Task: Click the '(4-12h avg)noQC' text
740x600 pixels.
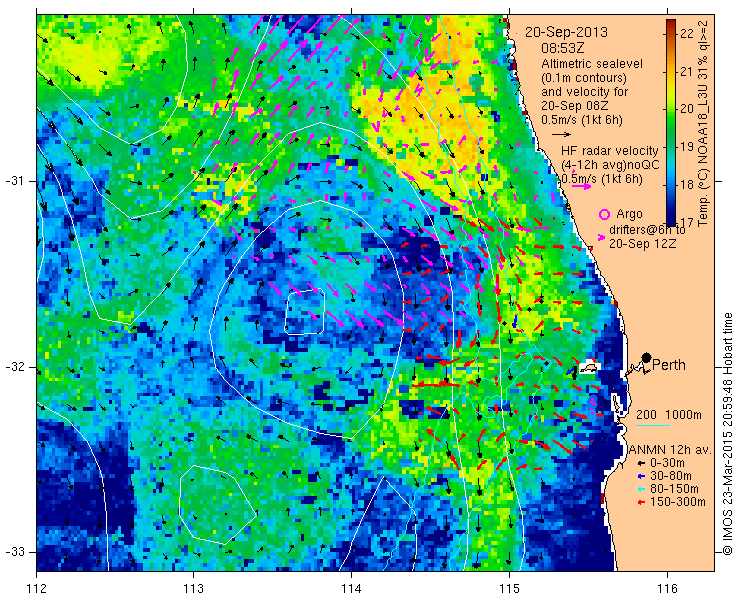Action: pyautogui.click(x=610, y=165)
